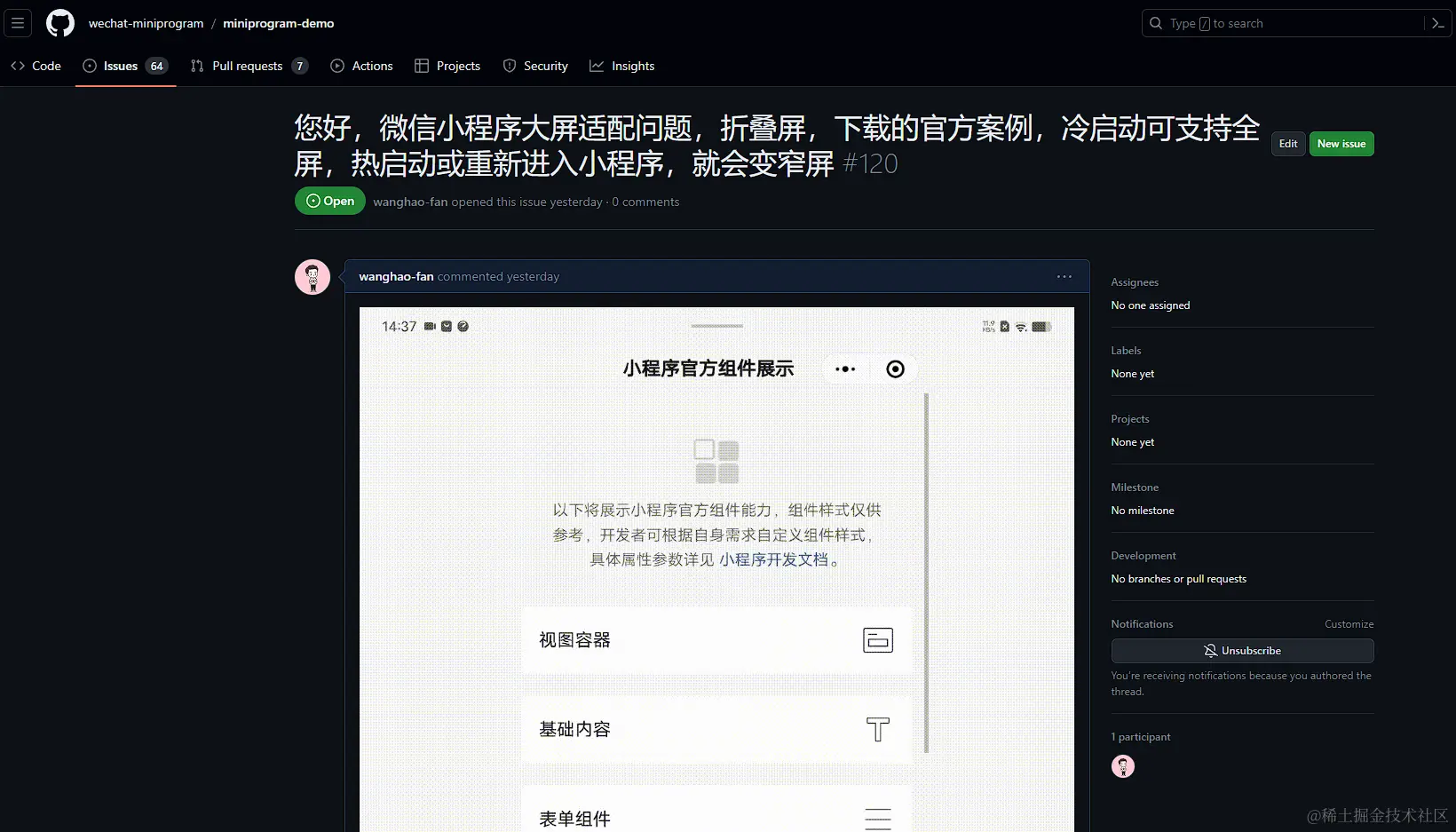Screen dimensions: 1456x832
Task: Open the Assignees sidebar section
Action: pos(1135,282)
